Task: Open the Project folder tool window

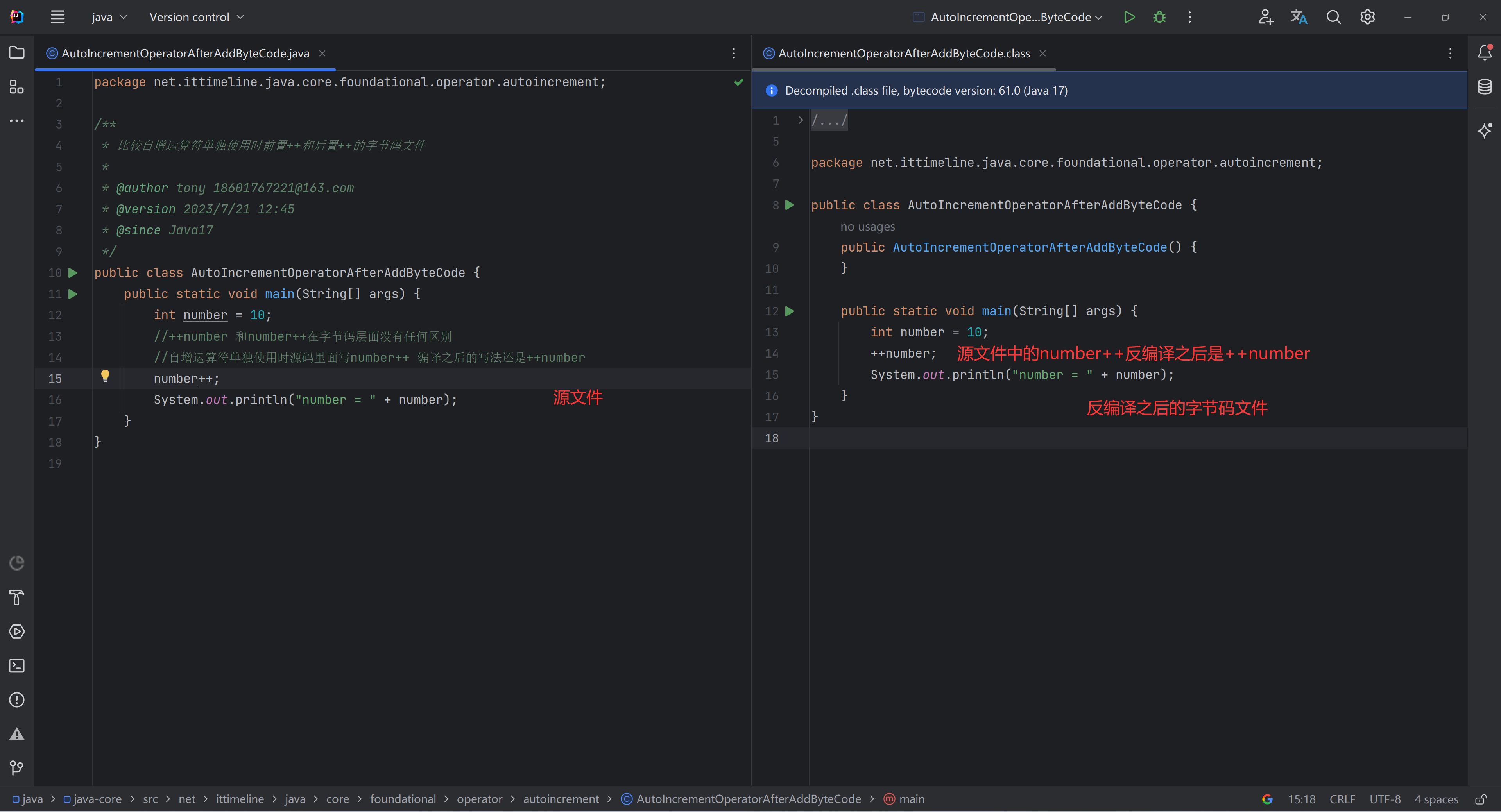Action: [17, 52]
